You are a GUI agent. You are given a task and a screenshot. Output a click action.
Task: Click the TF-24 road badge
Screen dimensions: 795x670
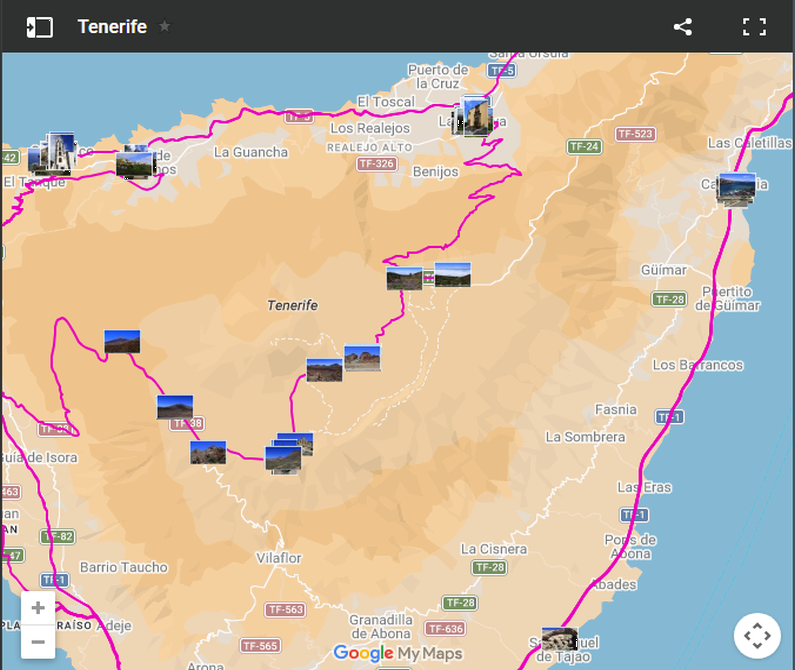click(x=584, y=147)
